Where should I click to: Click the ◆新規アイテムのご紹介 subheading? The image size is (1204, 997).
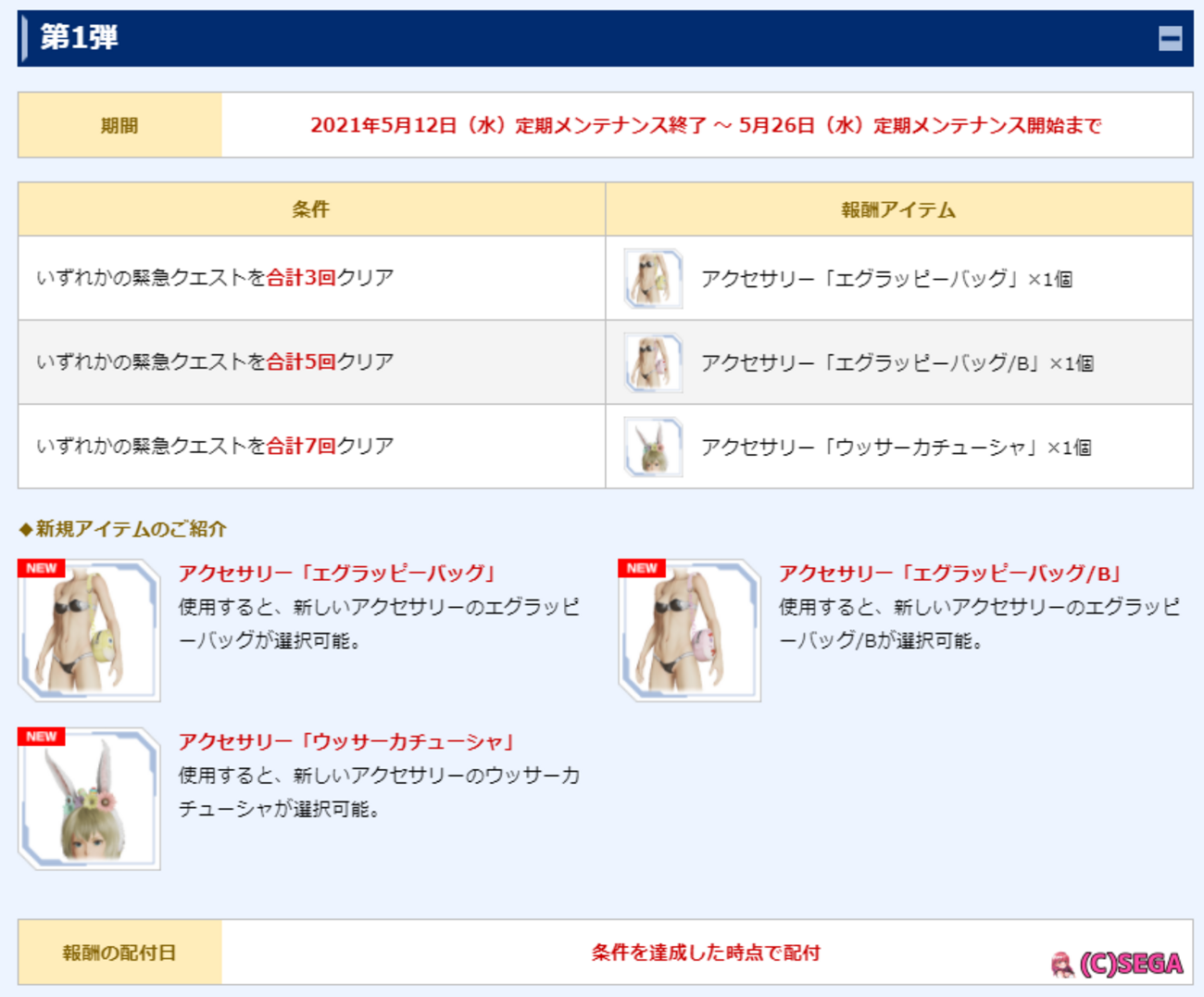[x=122, y=529]
